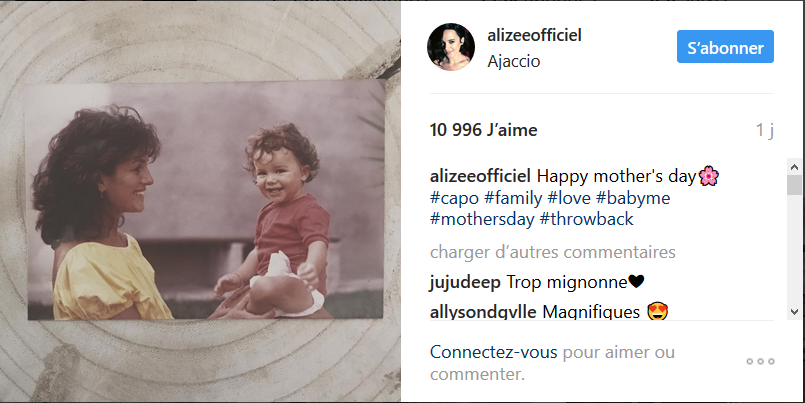
Task: Click Connectez-vous login link
Action: coord(493,352)
